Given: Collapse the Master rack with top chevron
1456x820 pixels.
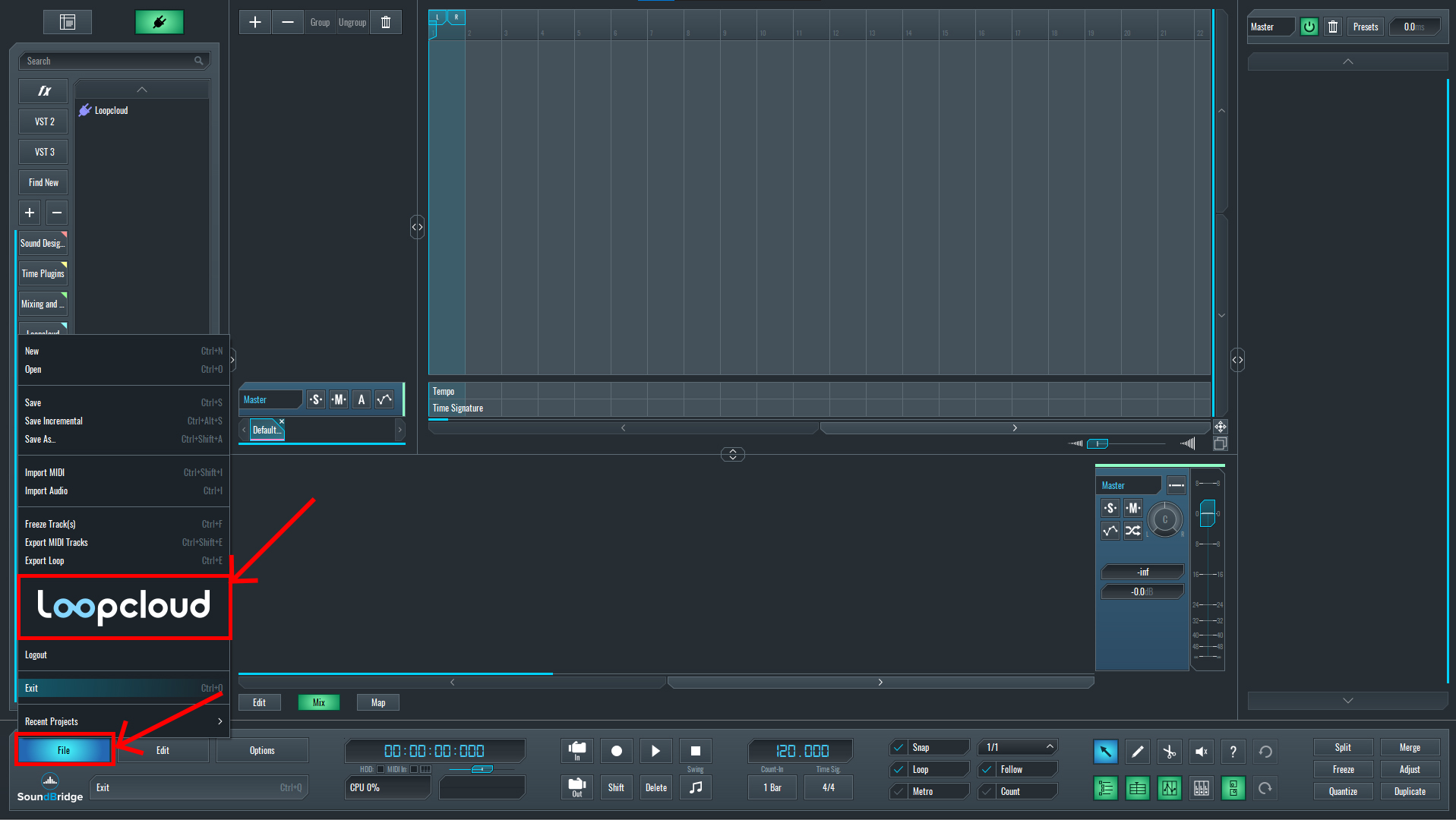Looking at the screenshot, I should click(1348, 61).
